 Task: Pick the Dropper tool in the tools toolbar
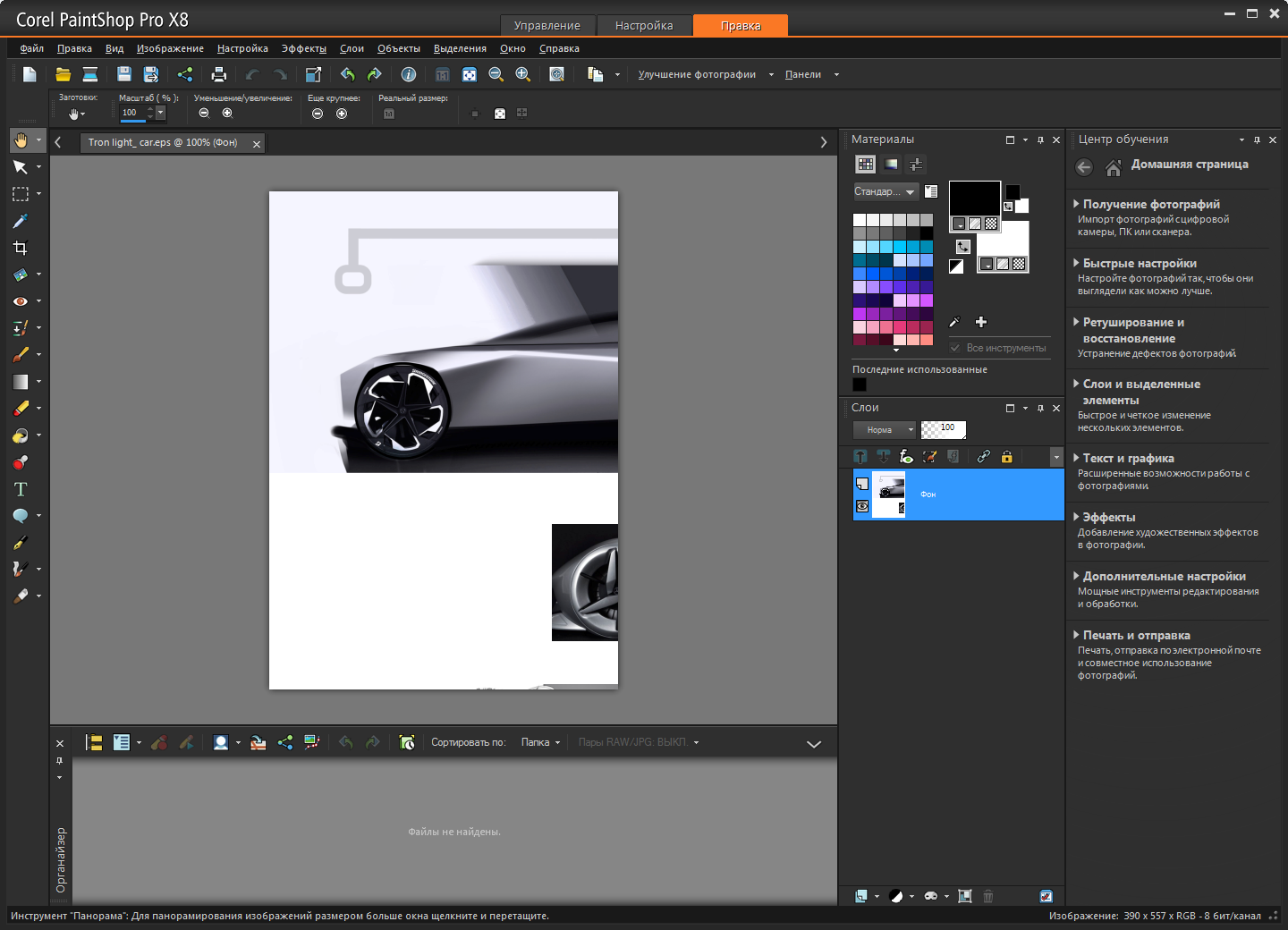coord(21,221)
